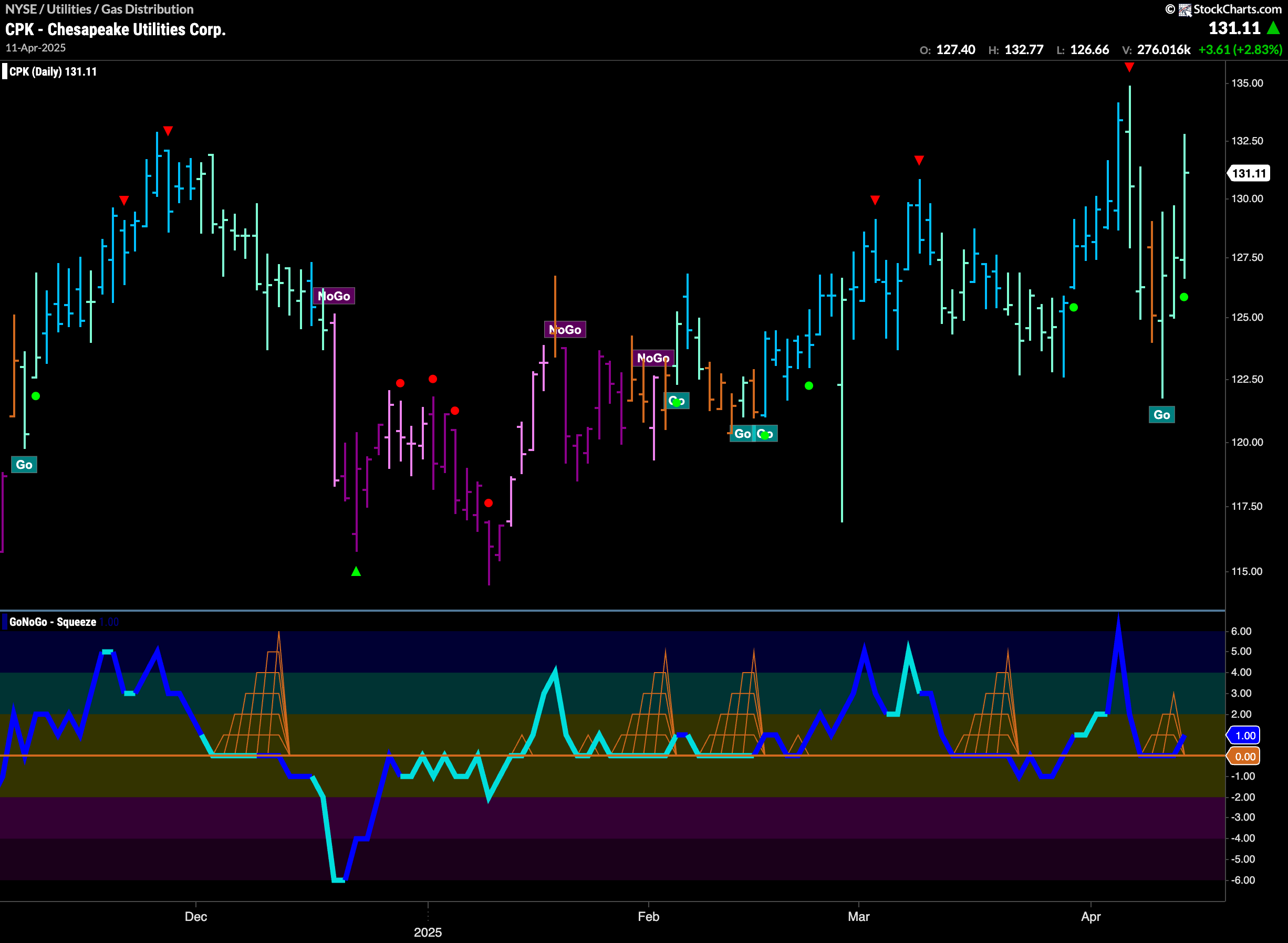Select the NoGo label in mid-January
This screenshot has height=943, width=1288.
pos(565,329)
